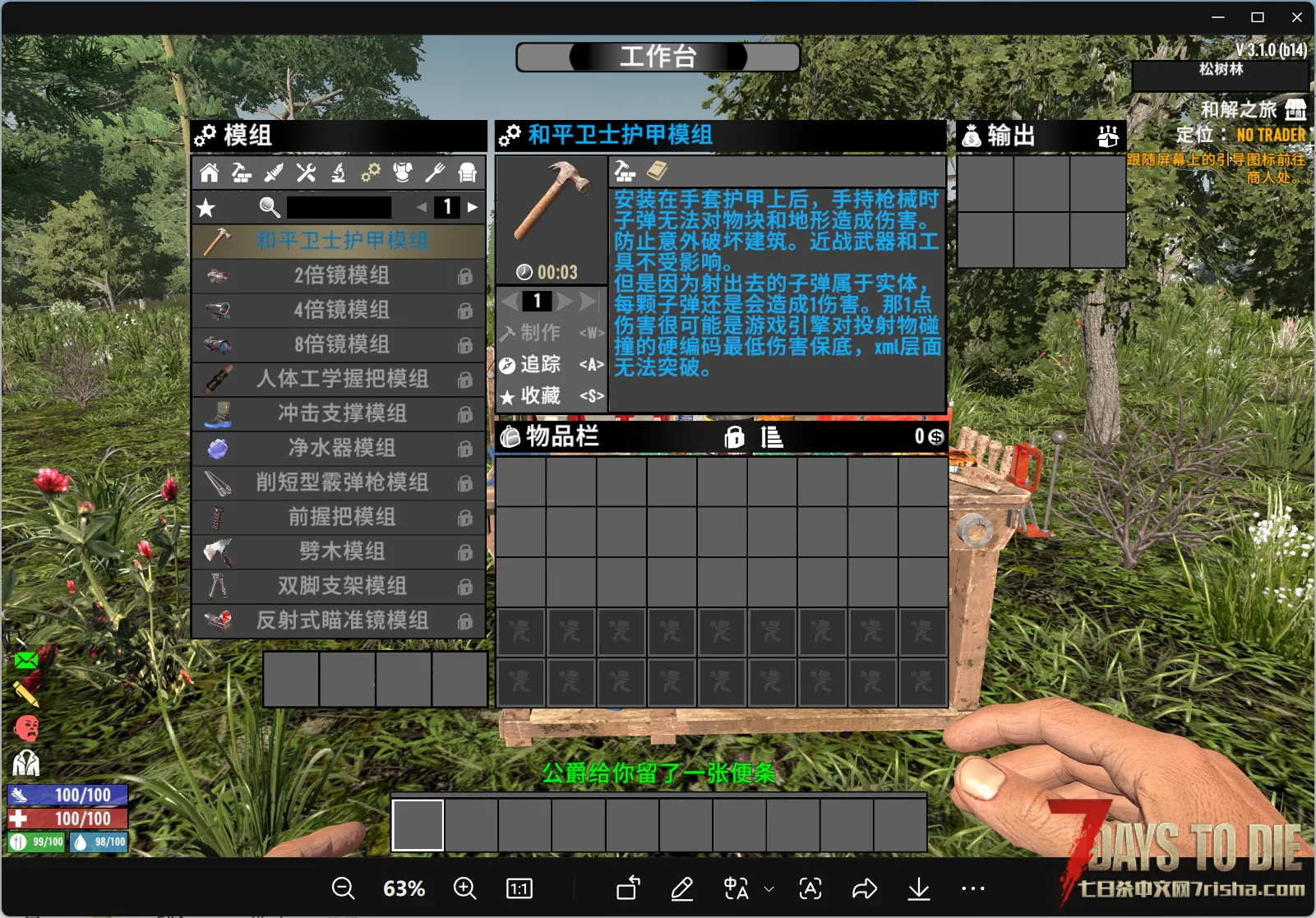
Task: Set craft quantity to maximum
Action: click(589, 302)
